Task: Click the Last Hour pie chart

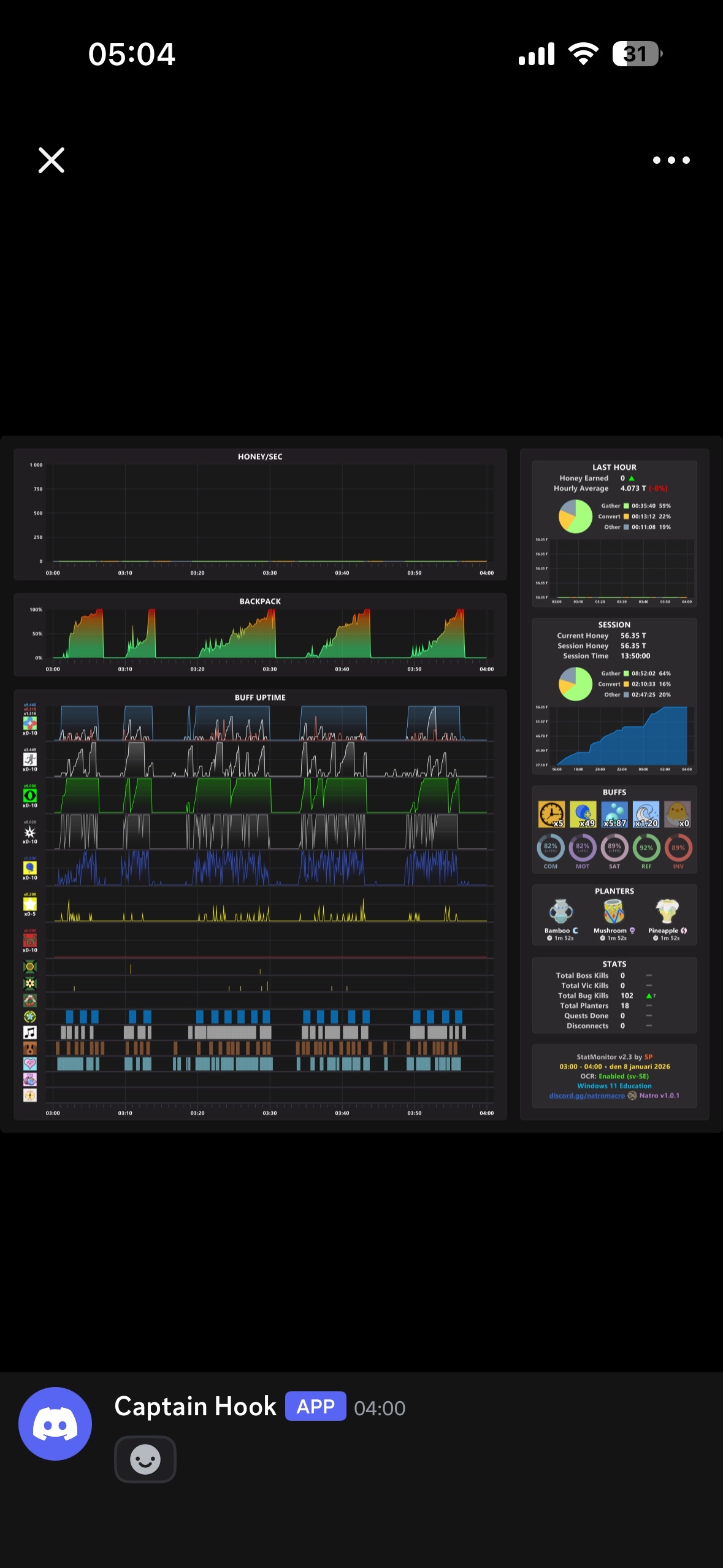Action: (x=575, y=517)
